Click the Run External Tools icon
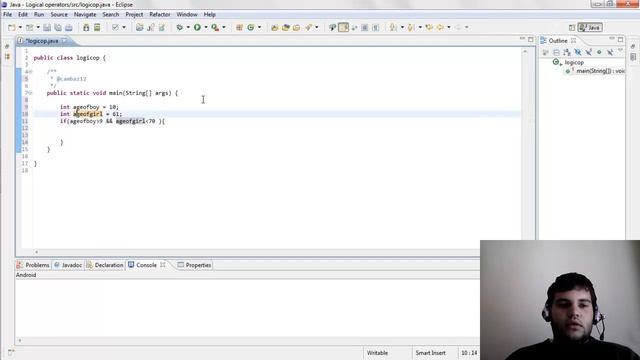 pyautogui.click(x=215, y=27)
